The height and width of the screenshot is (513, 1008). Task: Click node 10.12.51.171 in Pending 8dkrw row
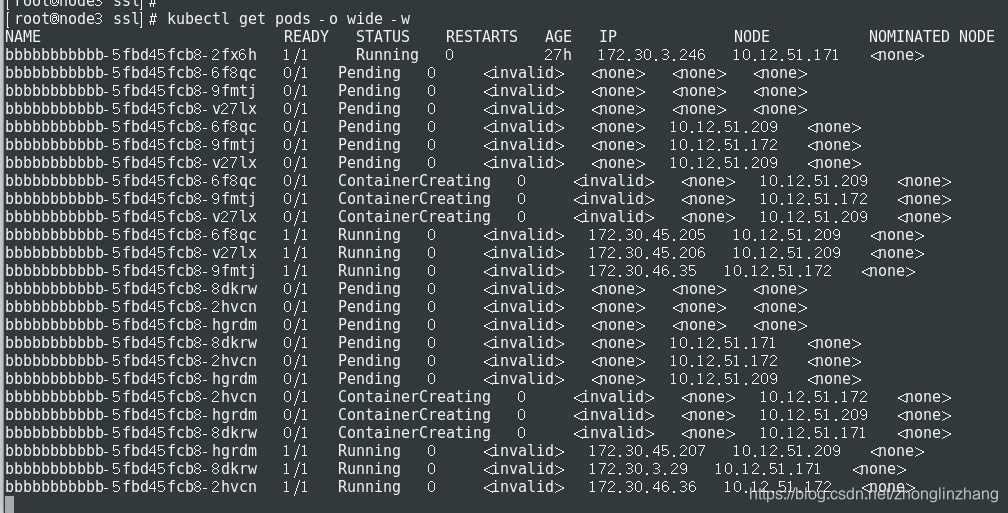pyautogui.click(x=723, y=343)
